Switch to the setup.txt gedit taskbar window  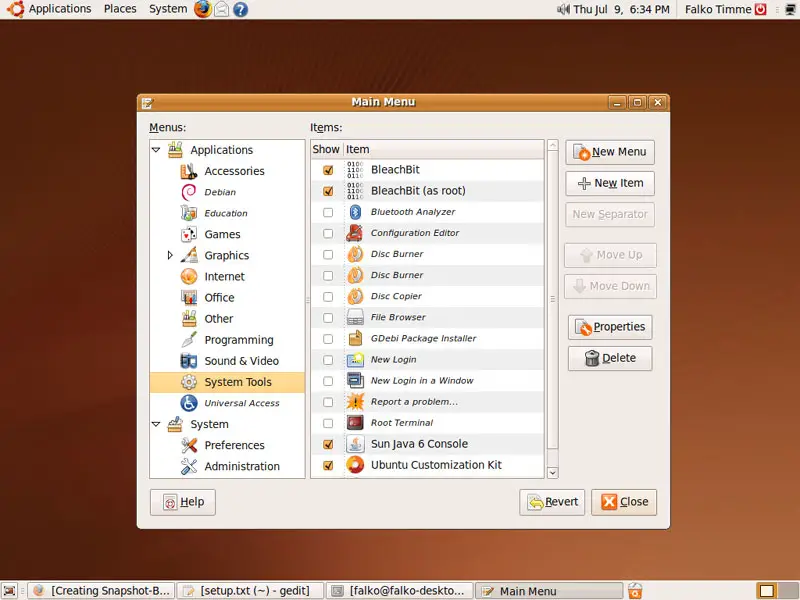pos(250,591)
